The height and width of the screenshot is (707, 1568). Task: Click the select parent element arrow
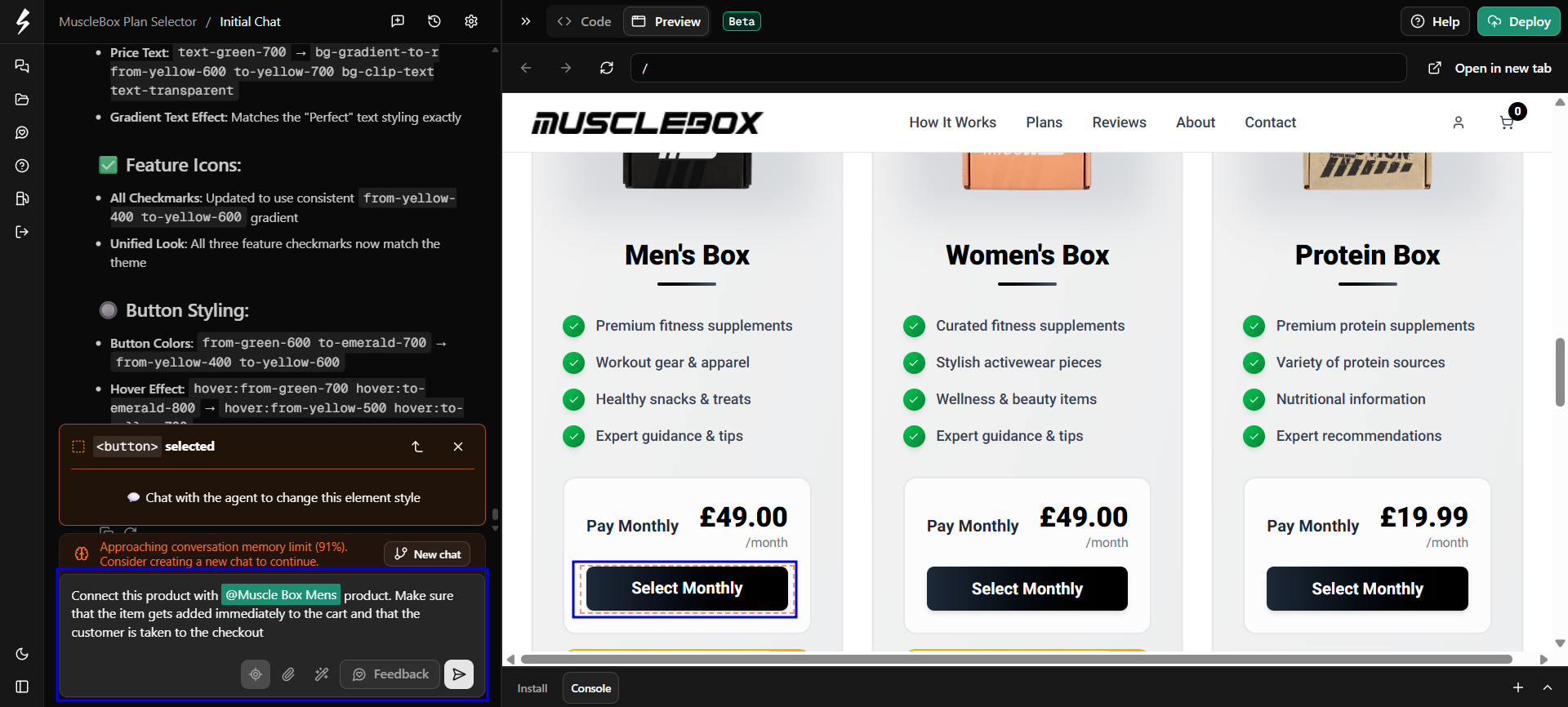click(x=417, y=447)
